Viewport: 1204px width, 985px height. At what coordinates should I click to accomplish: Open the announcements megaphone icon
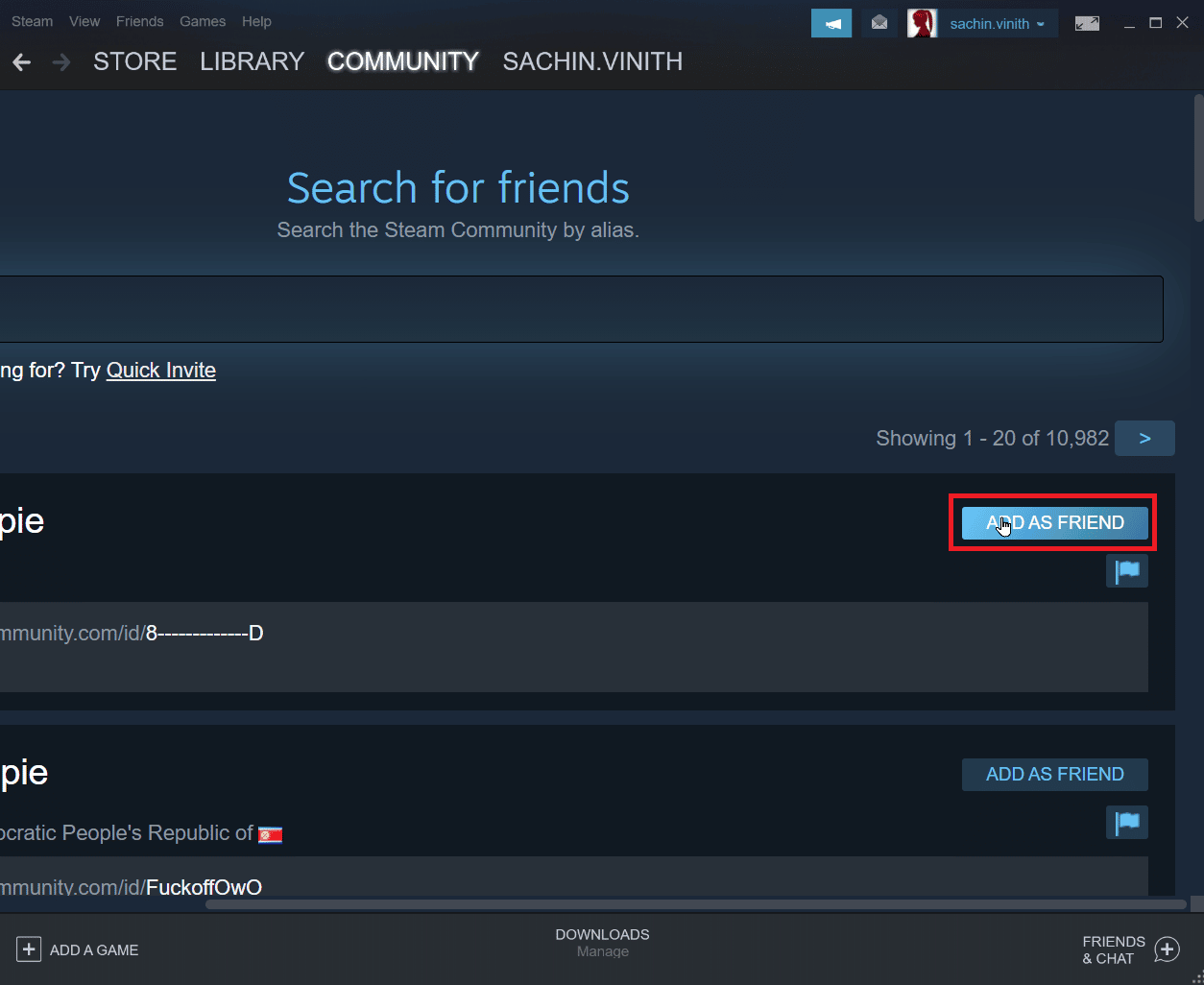[831, 23]
